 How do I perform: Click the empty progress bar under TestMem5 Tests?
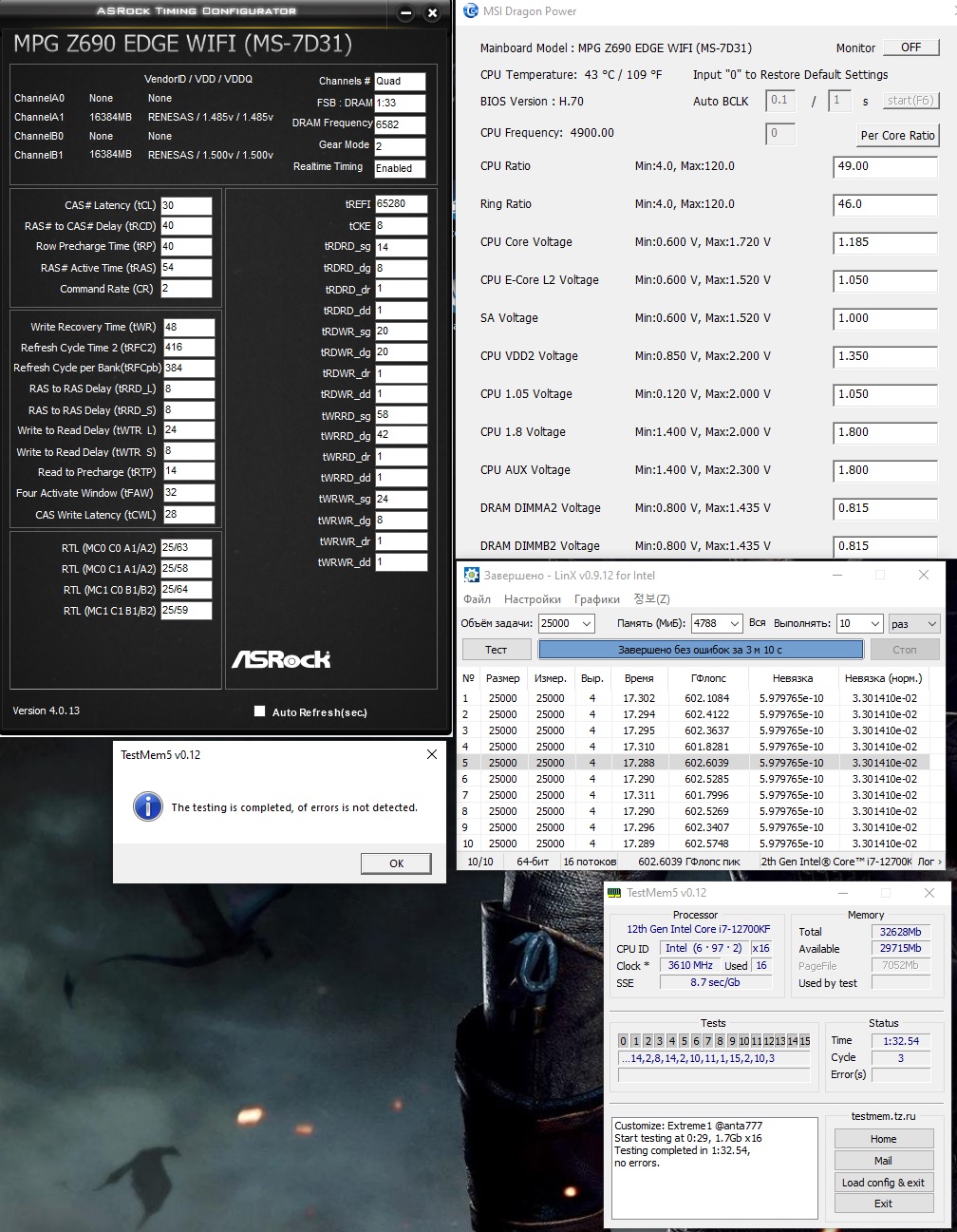714,1075
